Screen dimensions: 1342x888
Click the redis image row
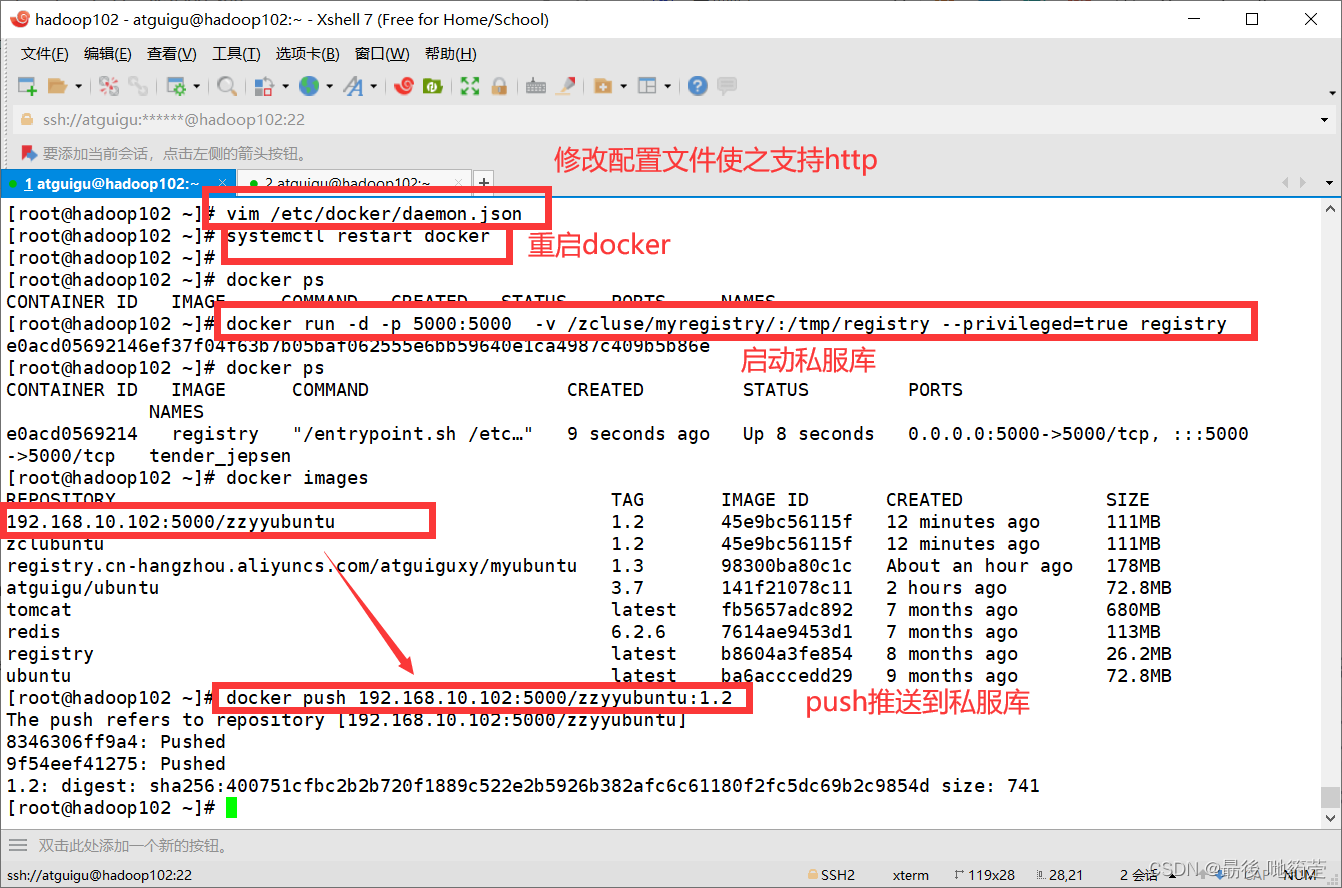583,632
